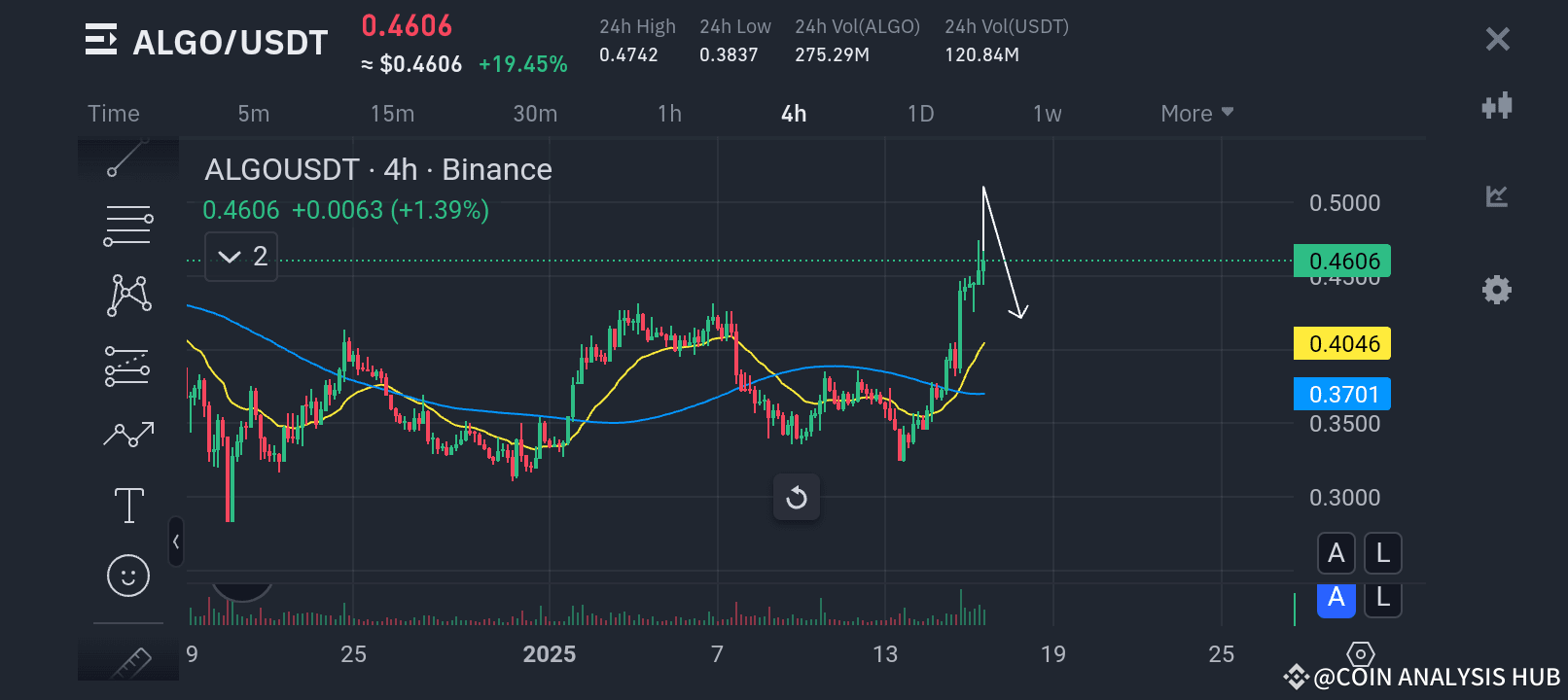1568x700 pixels.
Task: Click the red 0.4606 last price
Action: pos(407,25)
